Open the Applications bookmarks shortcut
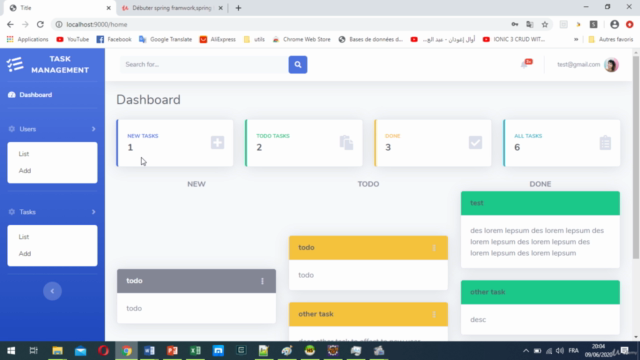The height and width of the screenshot is (360, 640). [27, 39]
